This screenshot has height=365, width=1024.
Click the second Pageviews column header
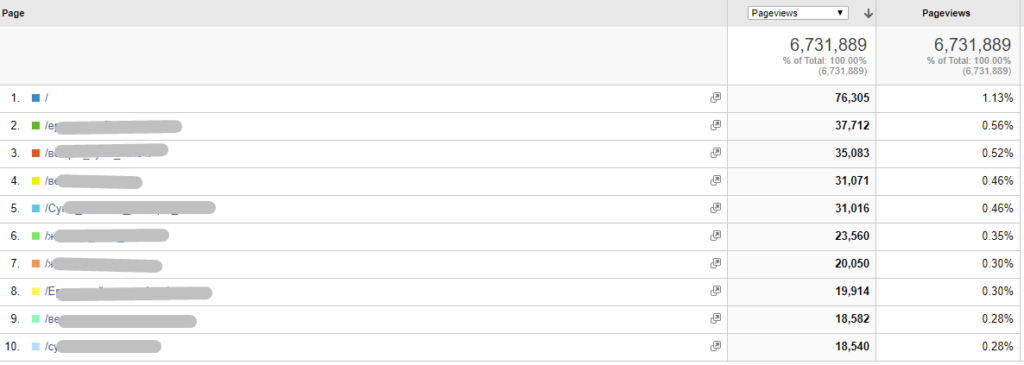946,13
